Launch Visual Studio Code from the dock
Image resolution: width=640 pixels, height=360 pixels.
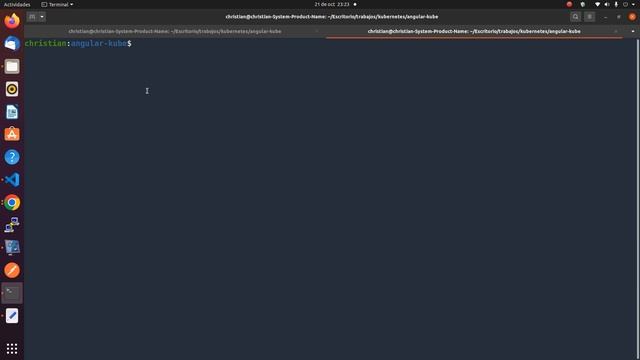pyautogui.click(x=12, y=180)
